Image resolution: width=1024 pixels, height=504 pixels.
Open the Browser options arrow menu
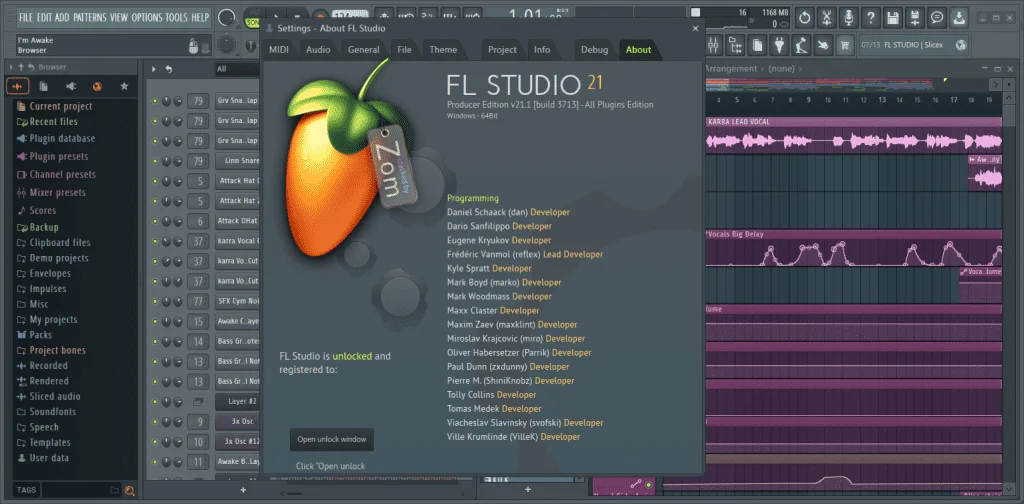11,67
